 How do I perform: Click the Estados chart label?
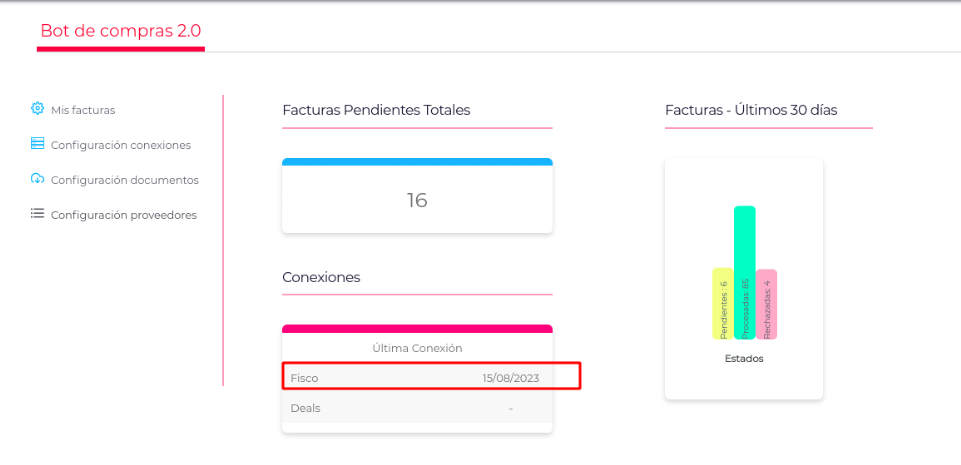[743, 358]
